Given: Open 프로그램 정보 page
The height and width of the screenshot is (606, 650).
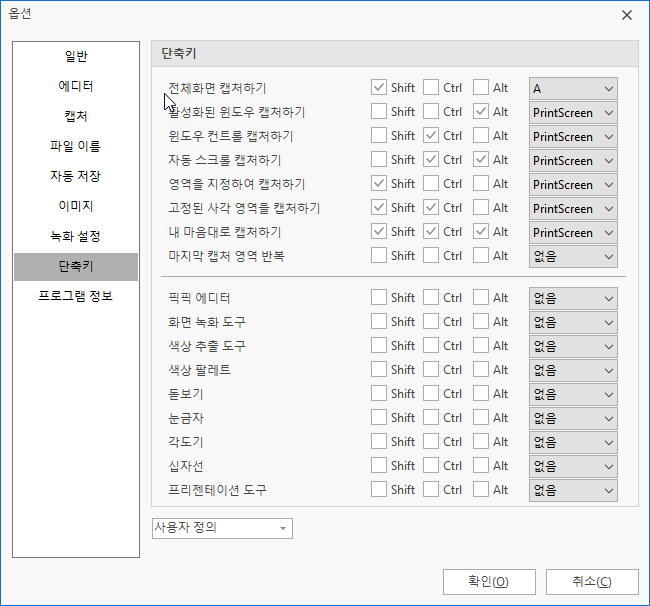Looking at the screenshot, I should [76, 296].
